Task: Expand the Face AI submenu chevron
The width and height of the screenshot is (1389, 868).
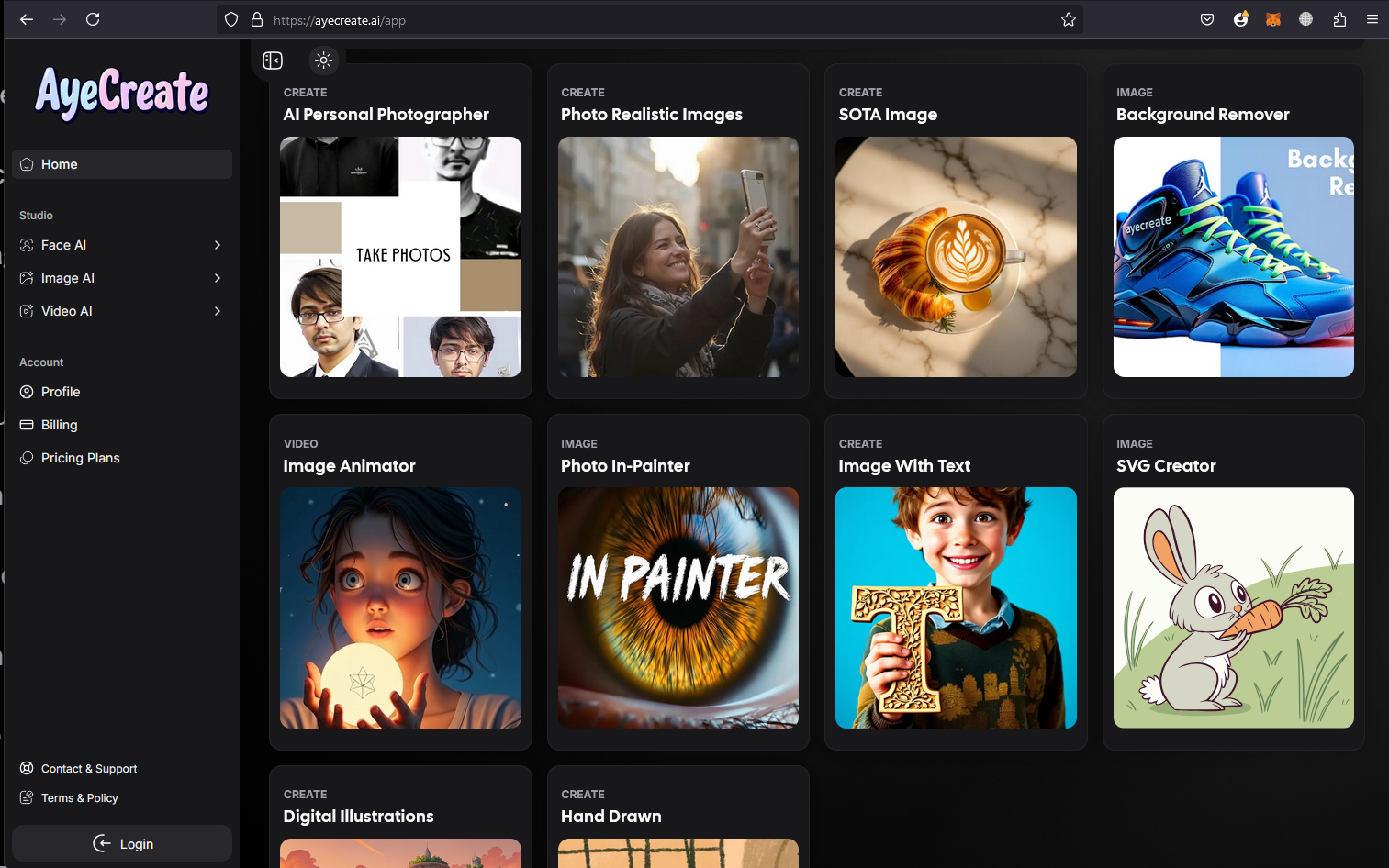Action: pos(218,245)
